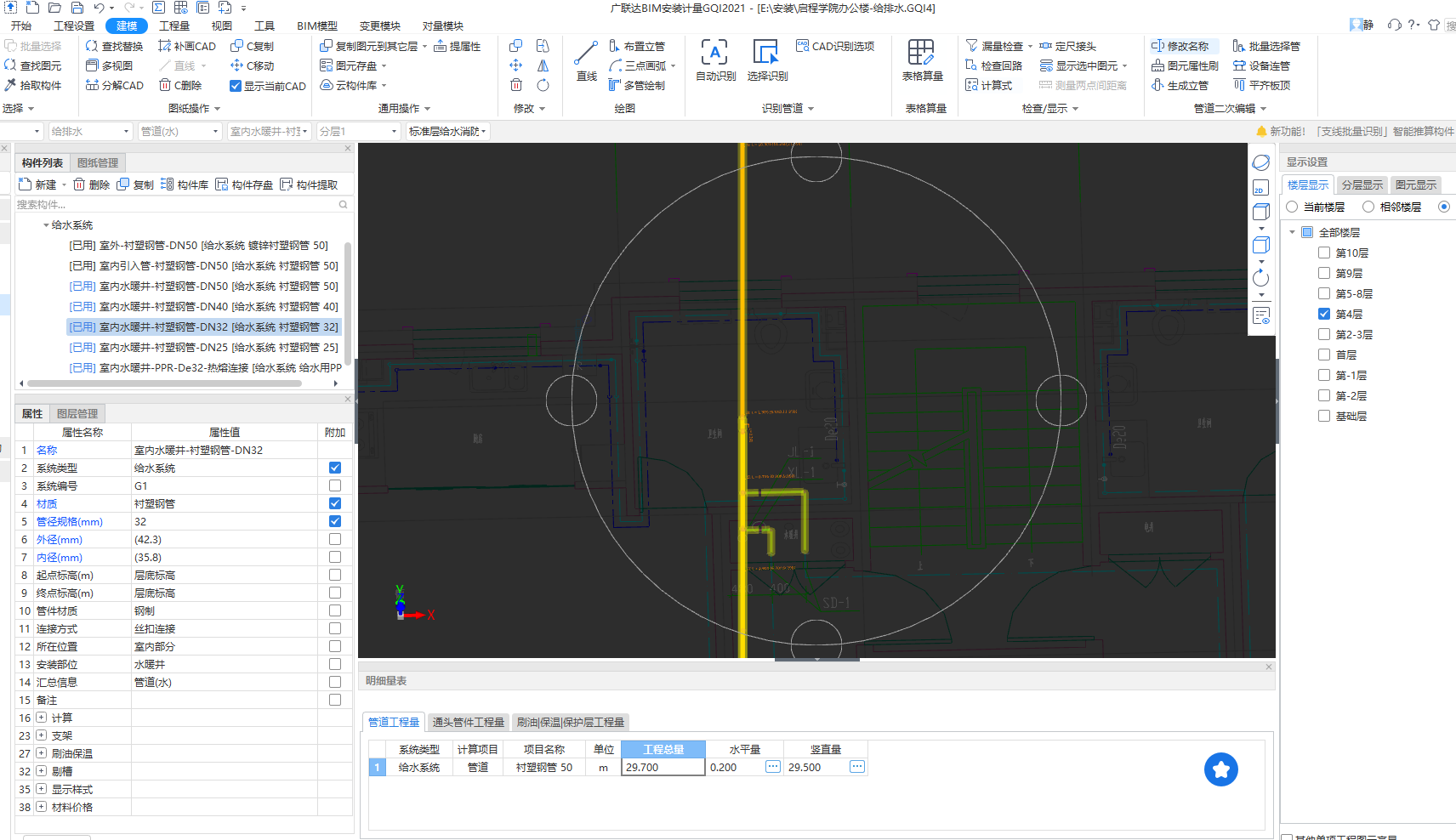Select the 当前楼层 radio button
The width and height of the screenshot is (1456, 840).
[1293, 207]
